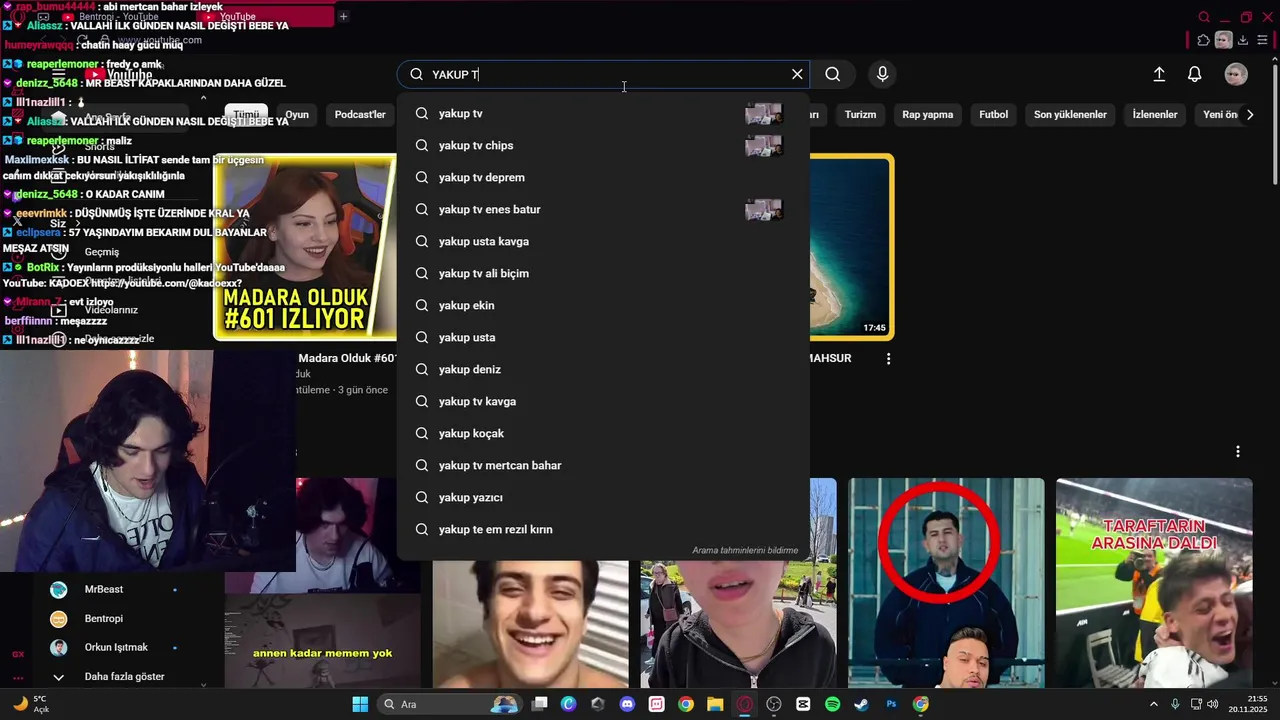Image resolution: width=1280 pixels, height=720 pixels.
Task: Click 'Arama tahminlerini bildirme' link
Action: [x=745, y=550]
